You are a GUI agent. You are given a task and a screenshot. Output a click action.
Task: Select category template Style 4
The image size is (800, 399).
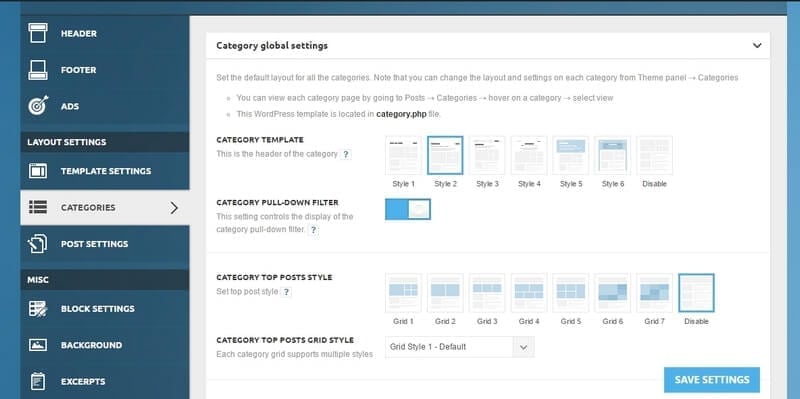(529, 155)
